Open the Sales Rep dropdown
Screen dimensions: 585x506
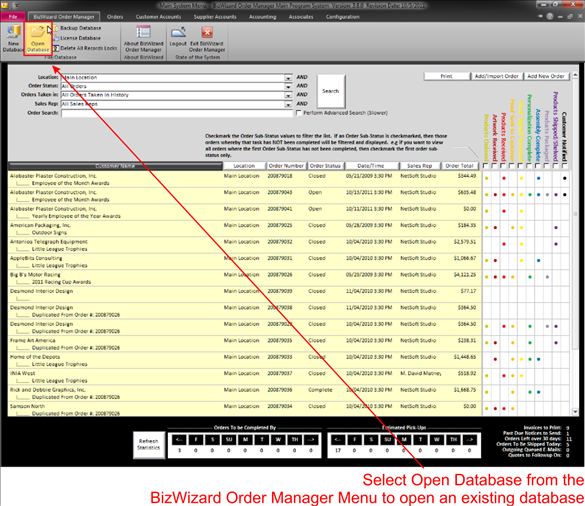point(288,104)
